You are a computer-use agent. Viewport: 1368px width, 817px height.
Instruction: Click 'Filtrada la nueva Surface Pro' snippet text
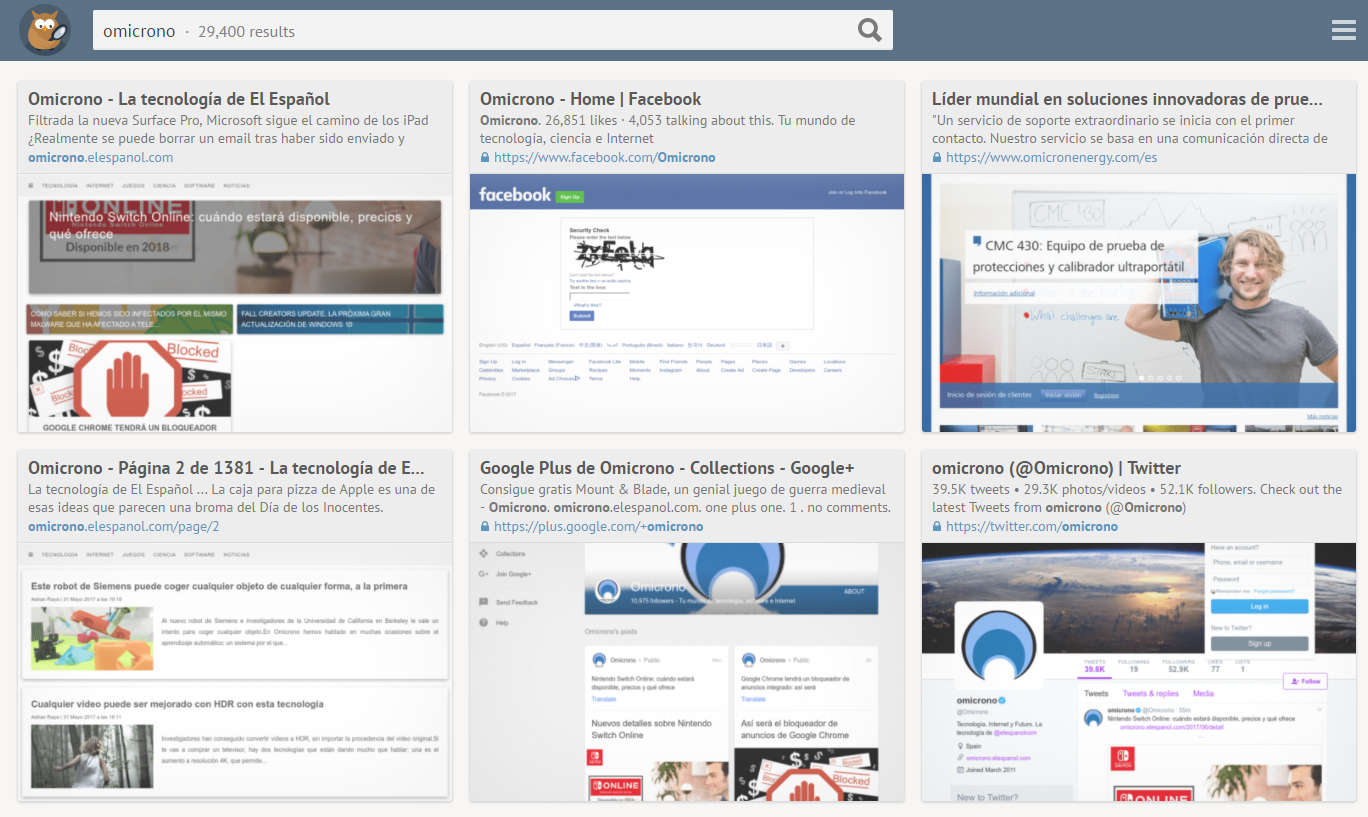[x=228, y=129]
